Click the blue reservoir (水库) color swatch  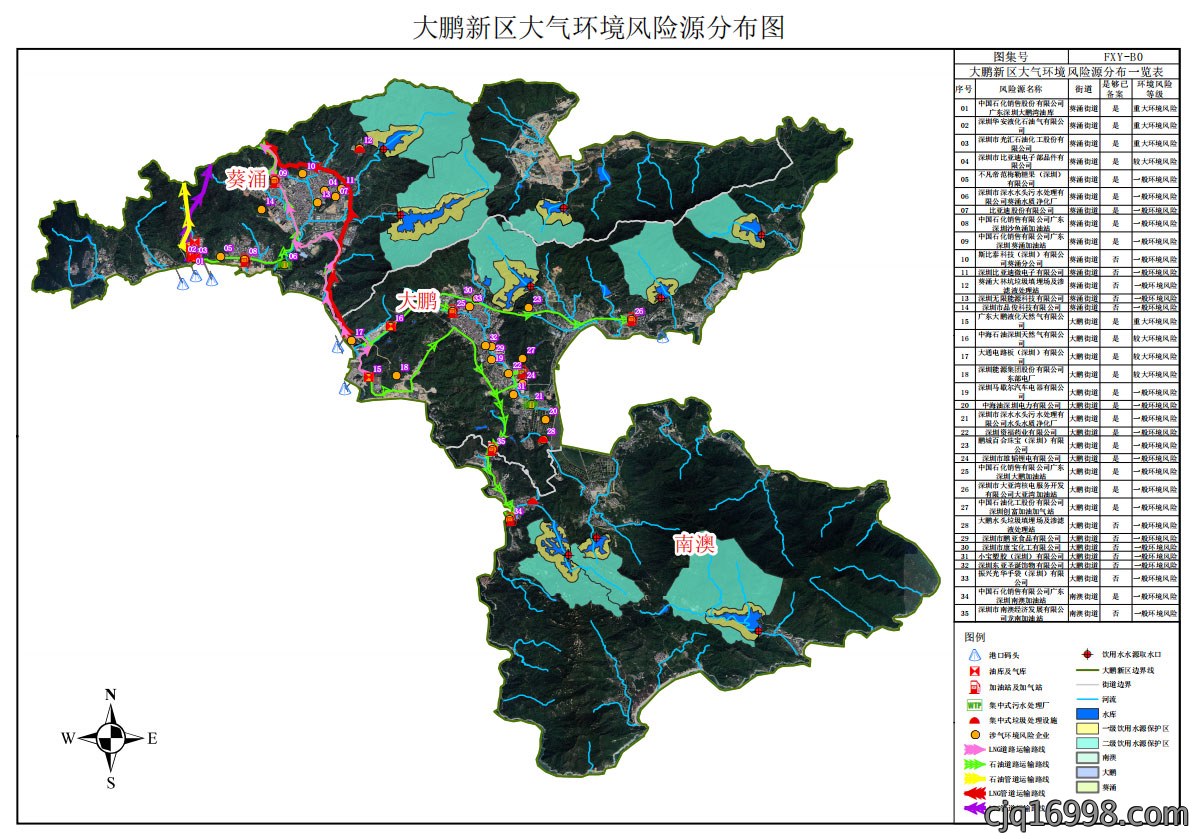[x=1087, y=714]
